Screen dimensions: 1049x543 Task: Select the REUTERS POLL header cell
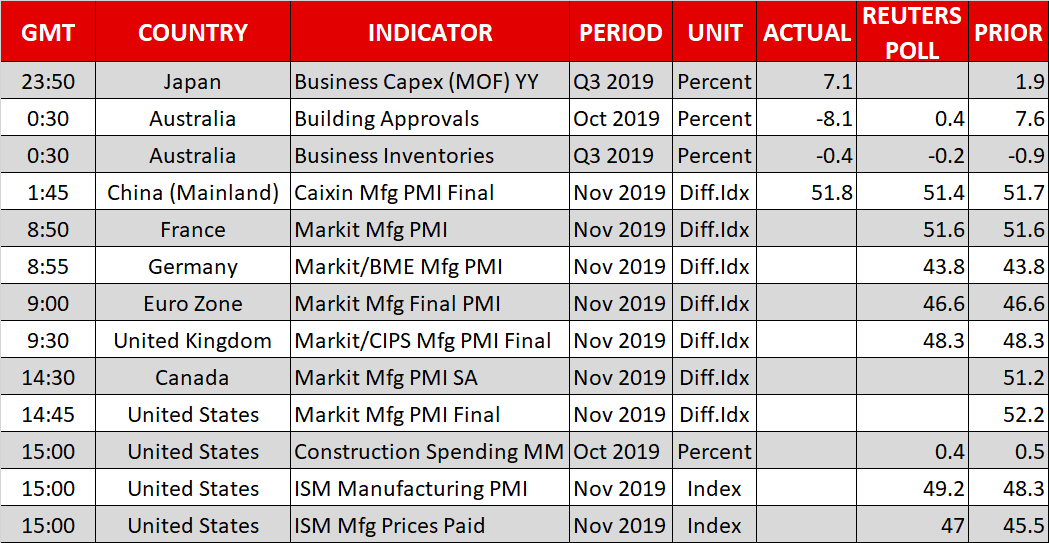point(913,32)
